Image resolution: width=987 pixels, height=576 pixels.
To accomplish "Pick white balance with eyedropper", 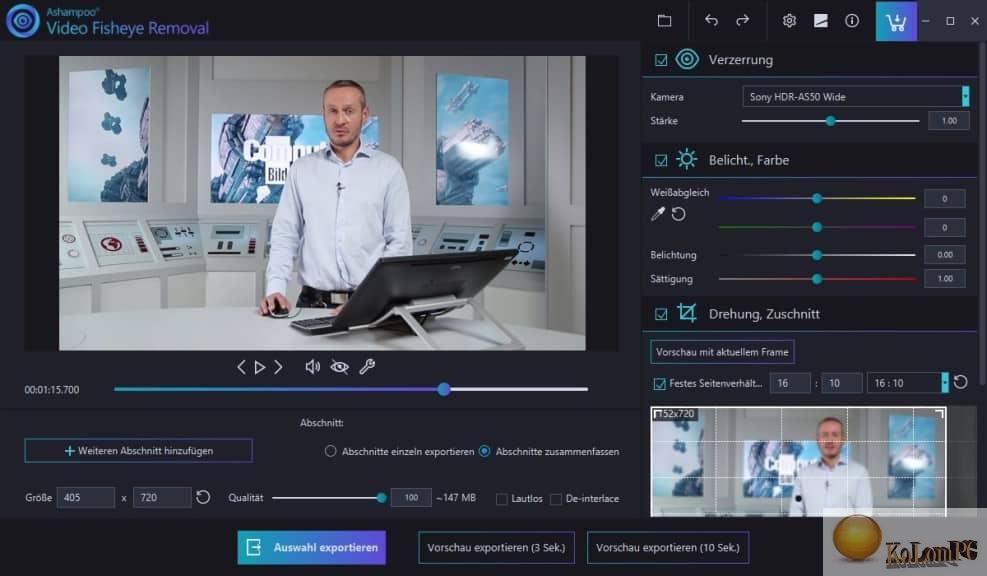I will click(658, 214).
